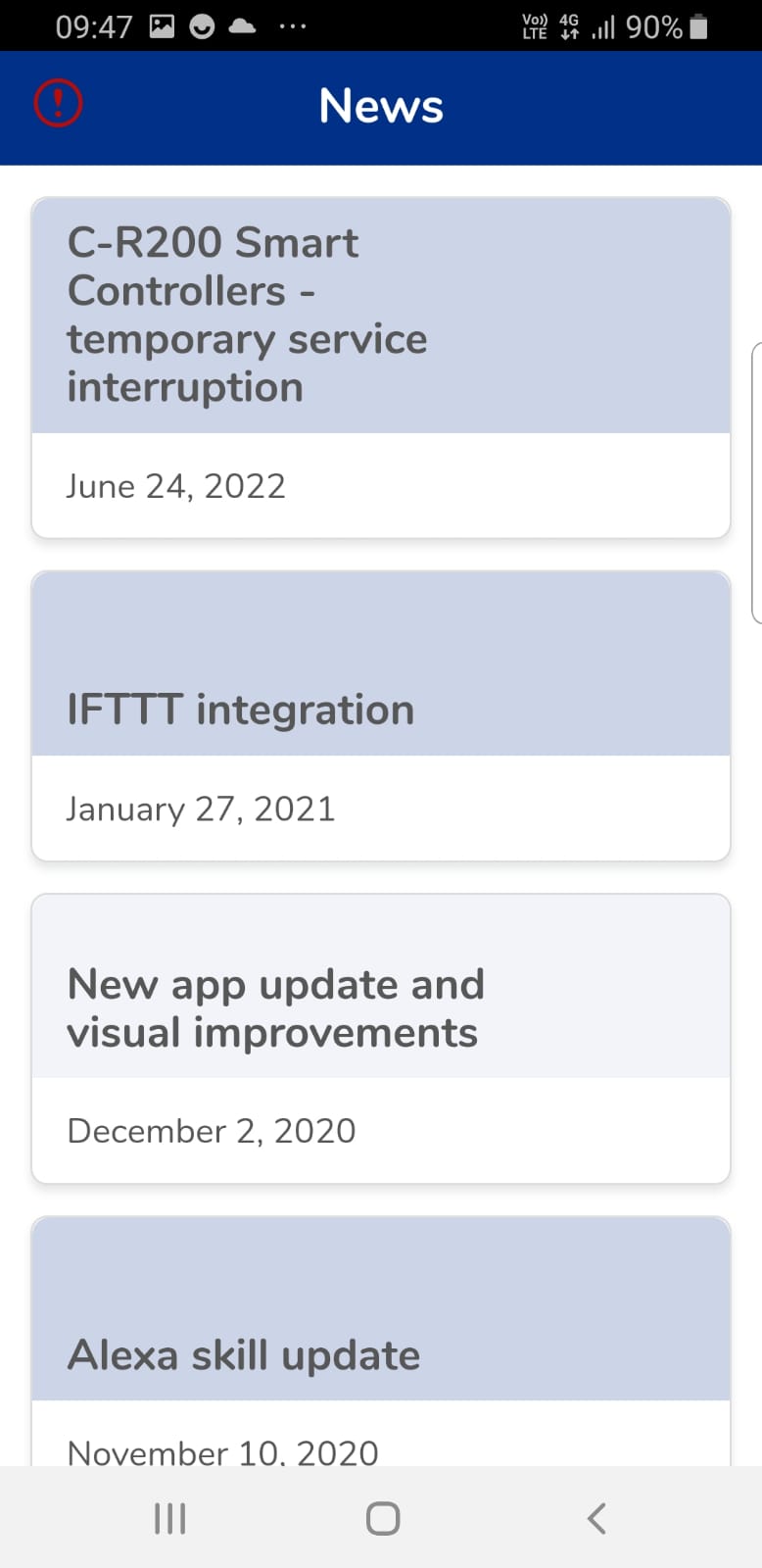Tap the red alert exclamation icon
This screenshot has width=762, height=1568.
59,103
